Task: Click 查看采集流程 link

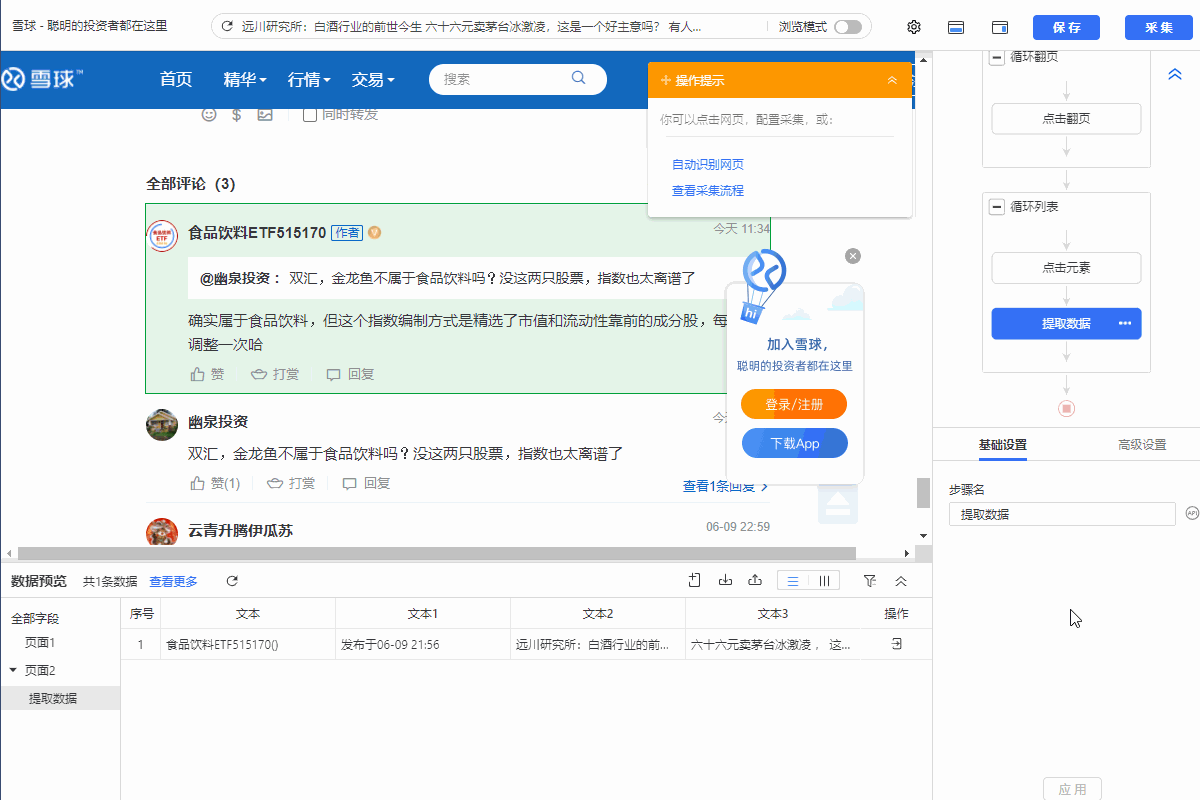Action: coord(708,191)
